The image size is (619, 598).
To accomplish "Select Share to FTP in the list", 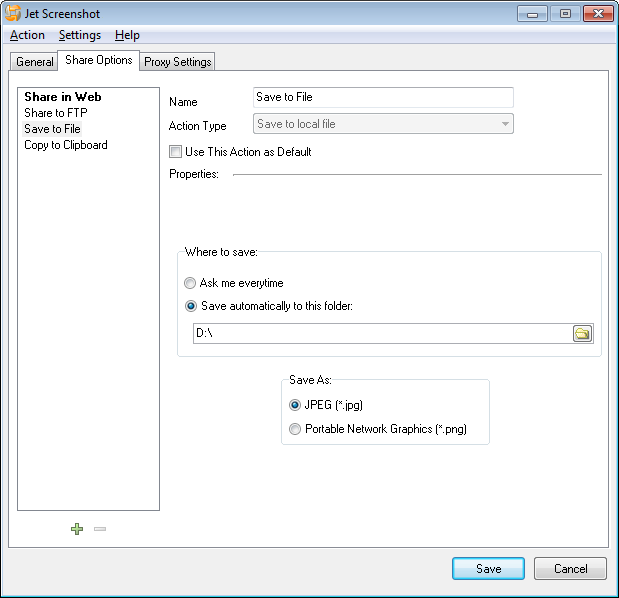I will [x=55, y=113].
